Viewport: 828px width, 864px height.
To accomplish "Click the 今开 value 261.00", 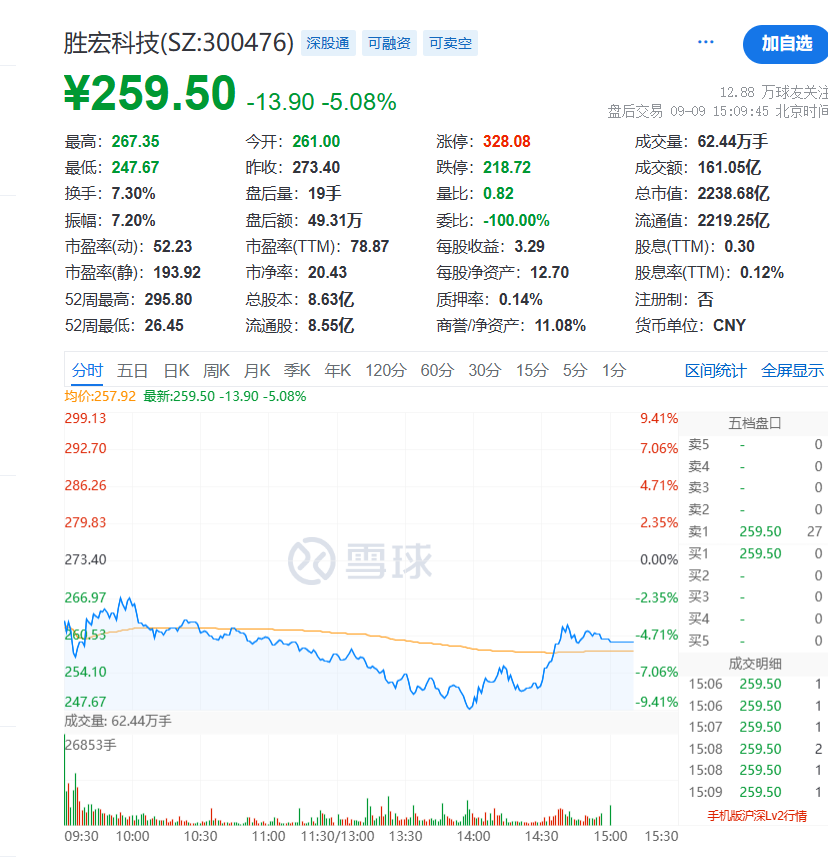I will pyautogui.click(x=316, y=142).
